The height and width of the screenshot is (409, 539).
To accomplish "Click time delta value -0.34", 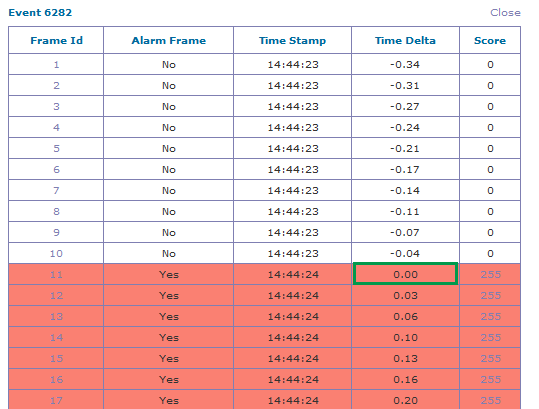I will 405,65.
